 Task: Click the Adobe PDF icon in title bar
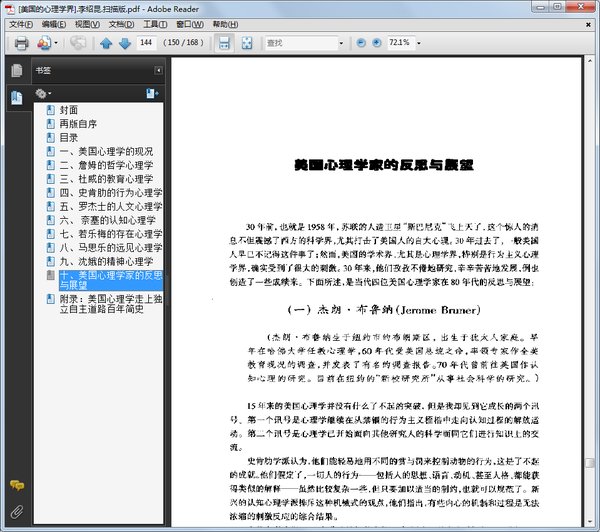tap(10, 9)
